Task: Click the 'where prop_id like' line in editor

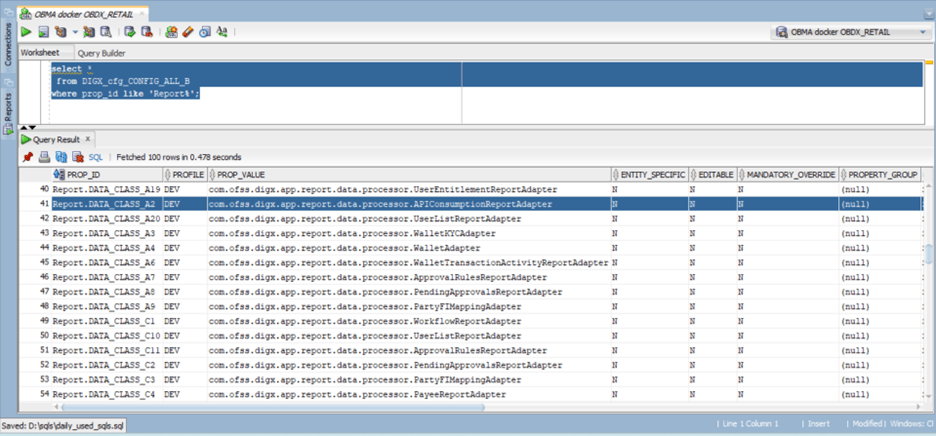Action: pyautogui.click(x=125, y=94)
